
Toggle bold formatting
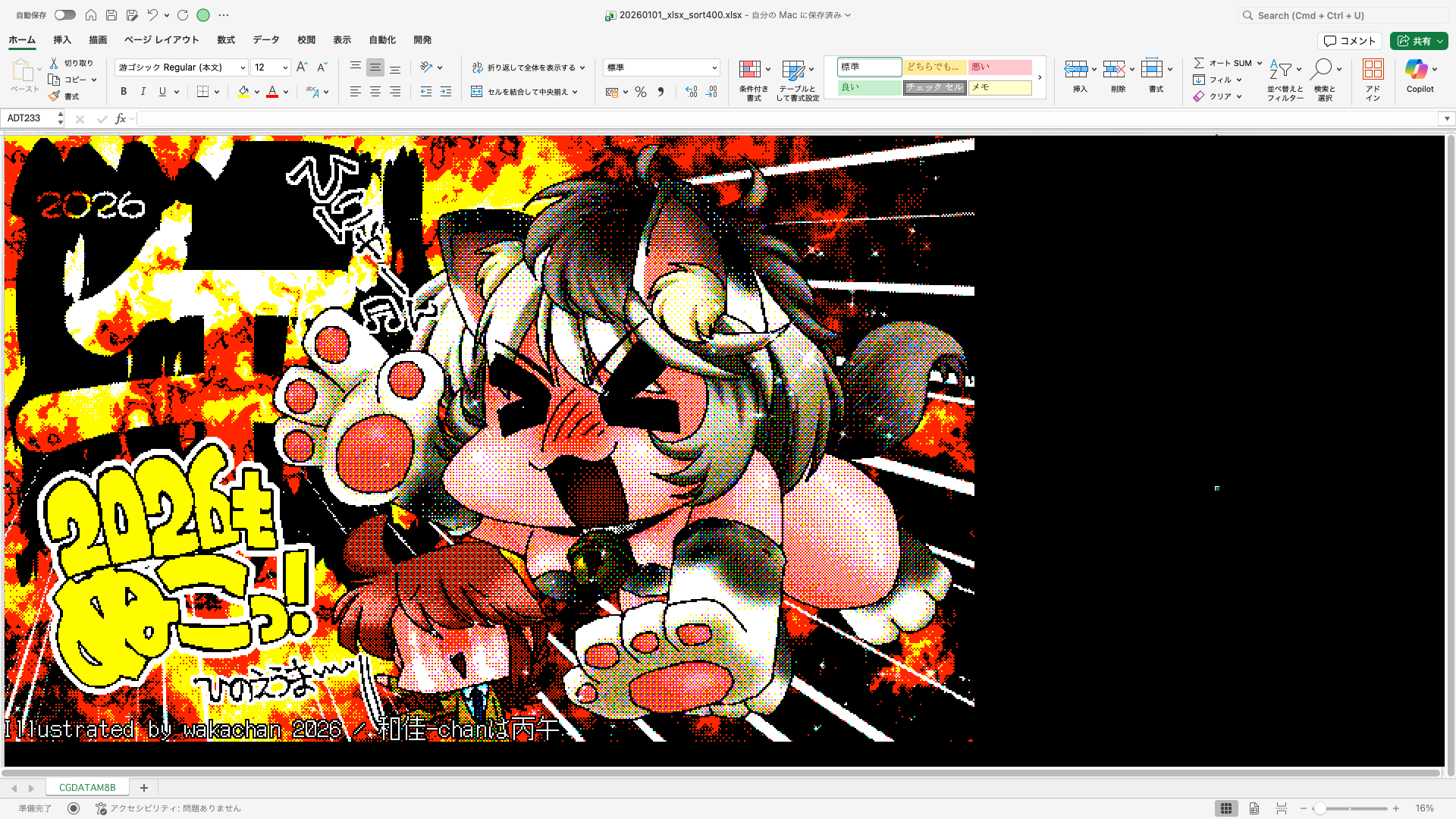[123, 91]
